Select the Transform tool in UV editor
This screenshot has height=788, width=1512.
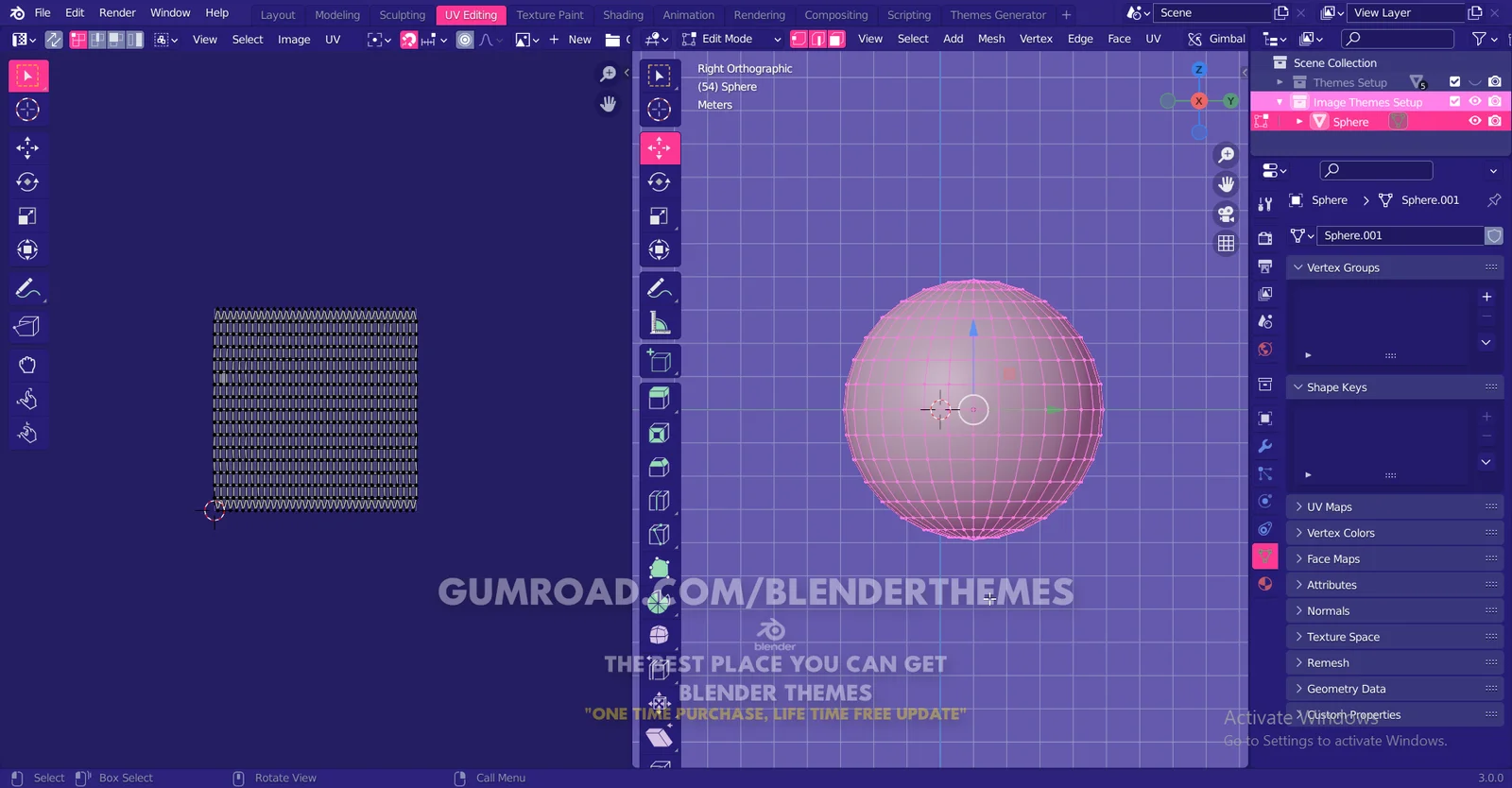pyautogui.click(x=28, y=250)
